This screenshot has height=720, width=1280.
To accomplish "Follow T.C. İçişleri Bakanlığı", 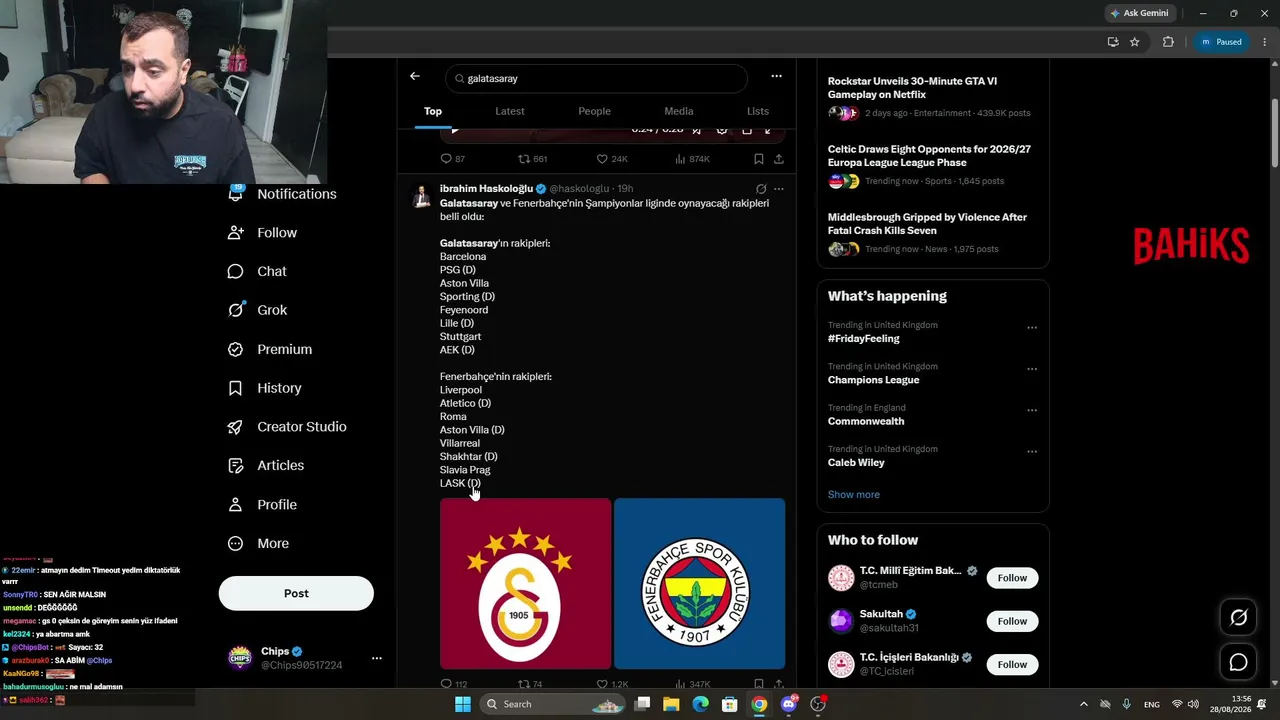I will (1012, 664).
